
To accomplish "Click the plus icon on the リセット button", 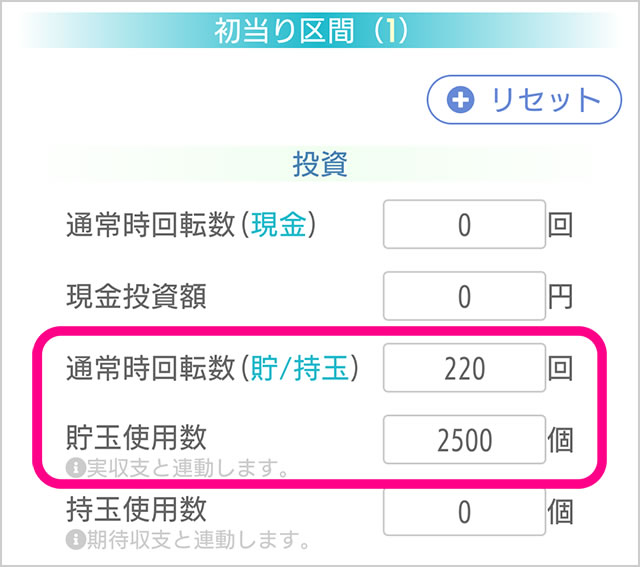I will [461, 100].
